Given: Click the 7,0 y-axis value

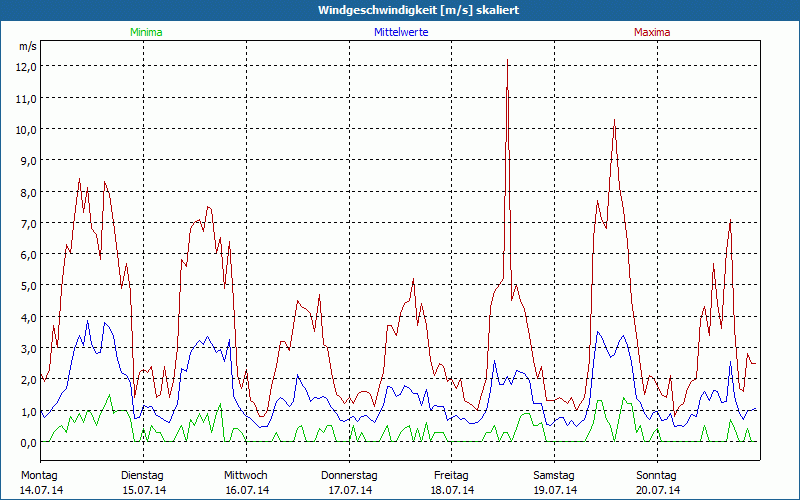Looking at the screenshot, I should click(28, 223).
